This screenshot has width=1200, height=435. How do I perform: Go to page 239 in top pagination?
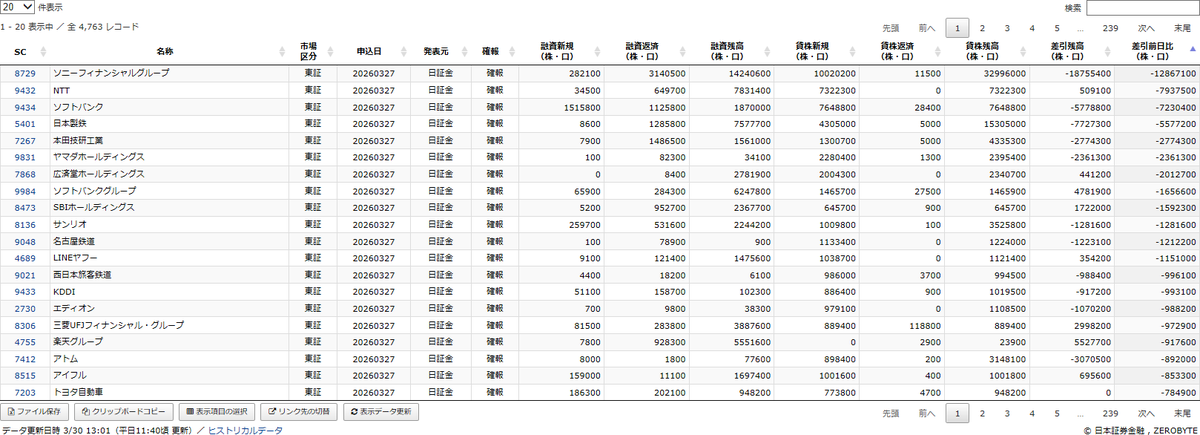1110,28
